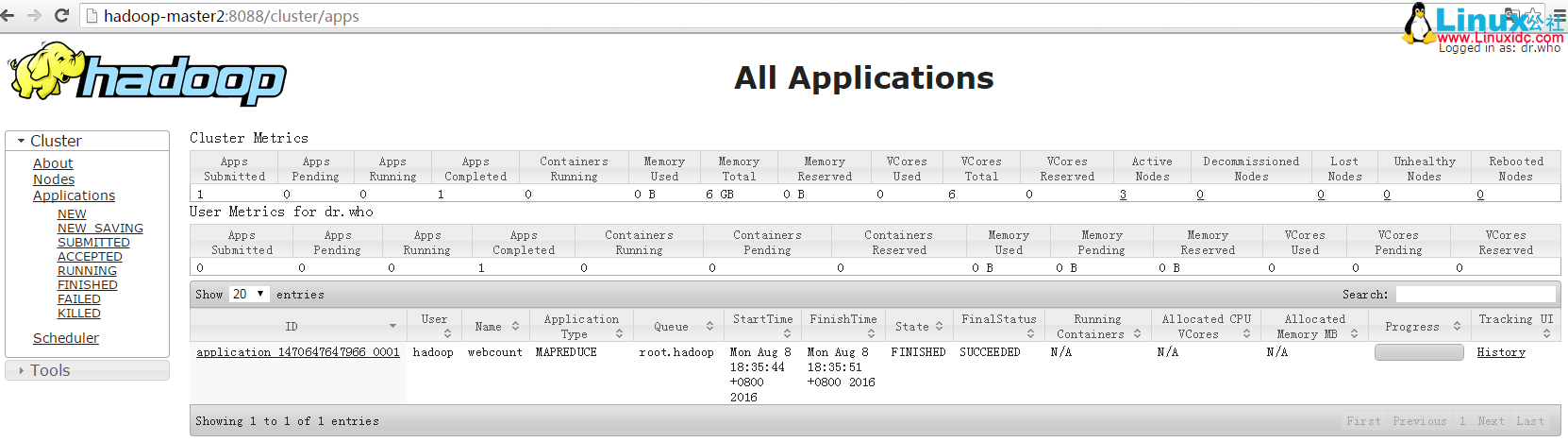This screenshot has height=442, width=1568.
Task: Open the Scheduler link
Action: 66,338
